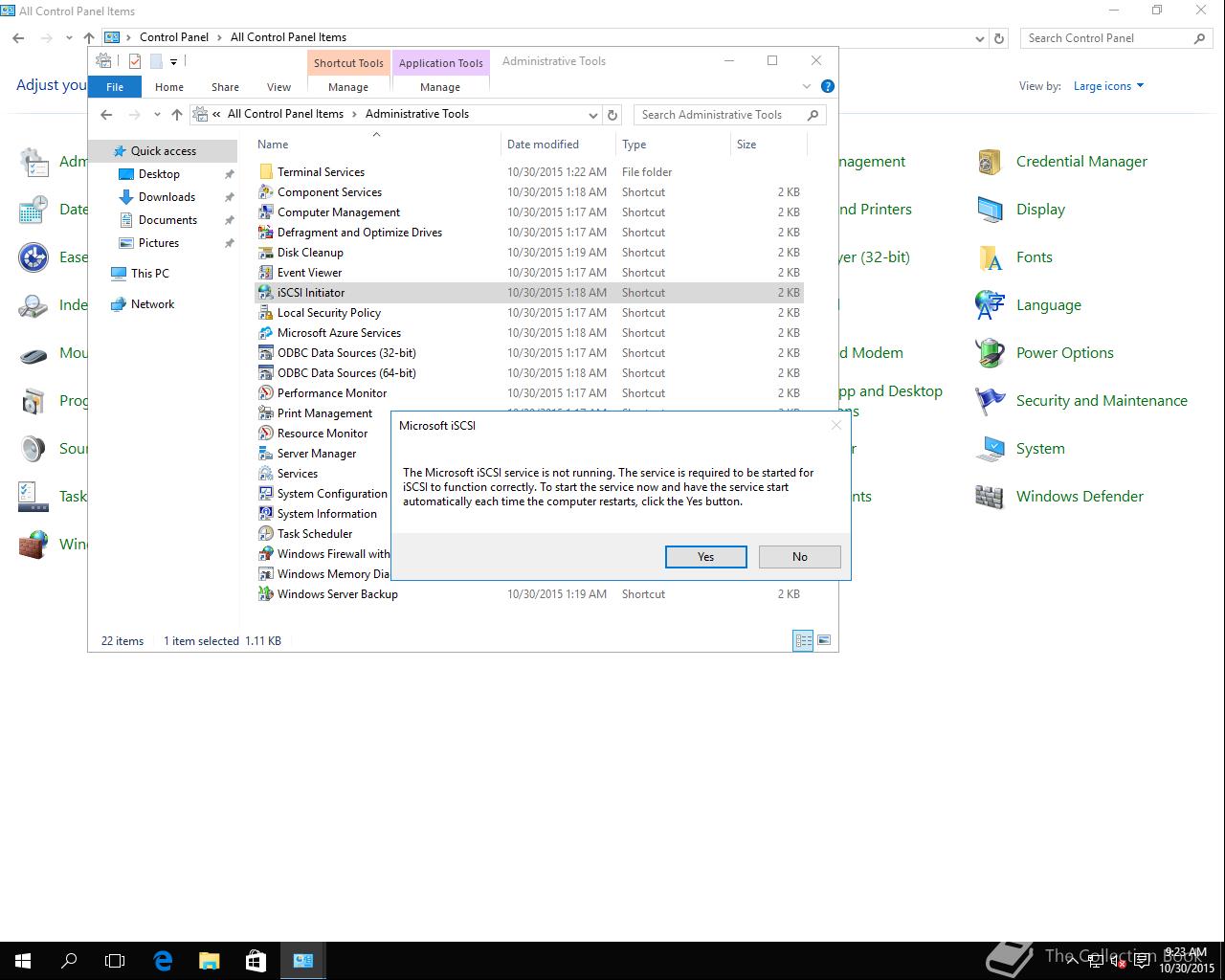Go up one level in Administrative Tools
The height and width of the screenshot is (980, 1225).
[176, 115]
